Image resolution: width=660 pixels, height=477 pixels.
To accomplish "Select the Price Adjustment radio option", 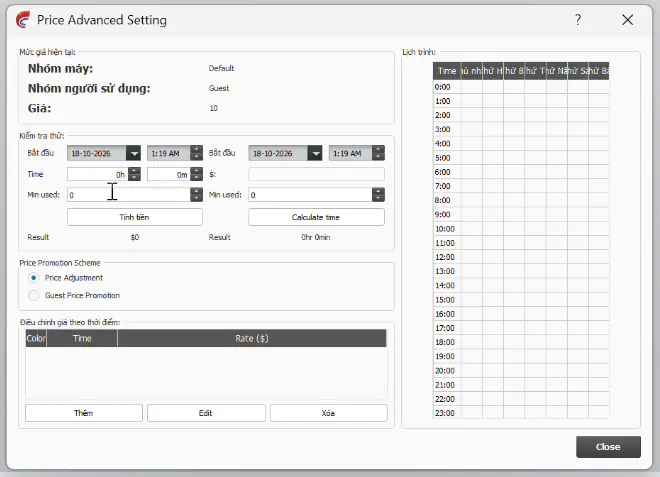I will [33, 277].
